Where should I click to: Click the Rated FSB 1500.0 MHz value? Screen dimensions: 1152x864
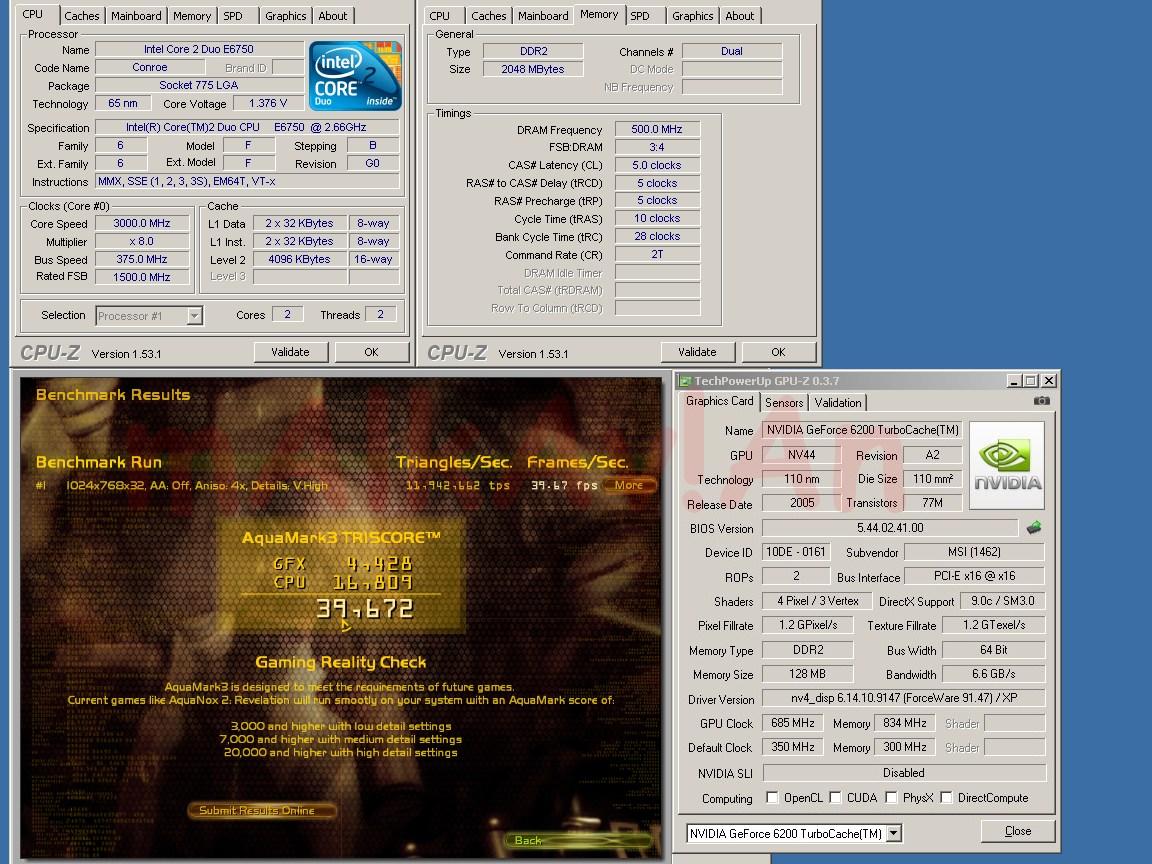142,277
